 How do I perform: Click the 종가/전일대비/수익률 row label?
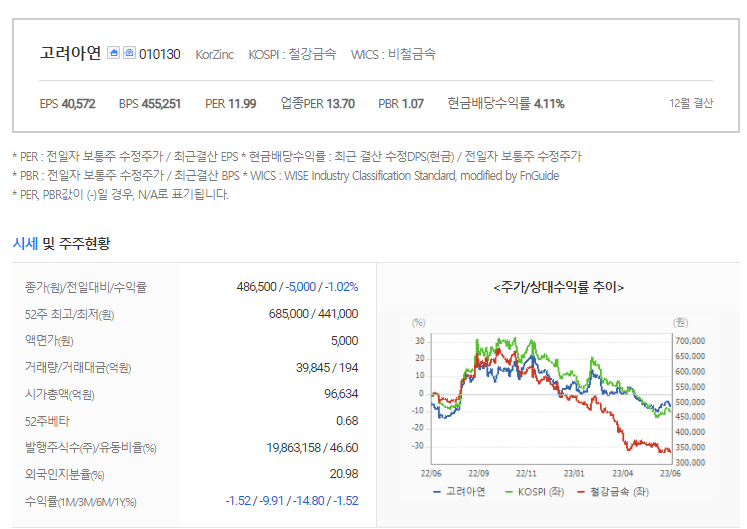coord(86,287)
